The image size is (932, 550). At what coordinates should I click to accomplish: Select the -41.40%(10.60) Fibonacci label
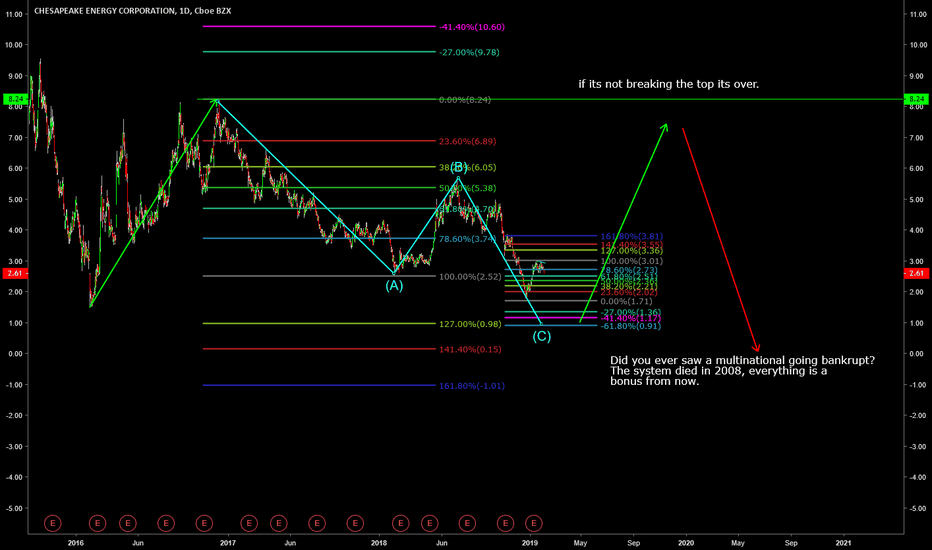click(x=472, y=27)
